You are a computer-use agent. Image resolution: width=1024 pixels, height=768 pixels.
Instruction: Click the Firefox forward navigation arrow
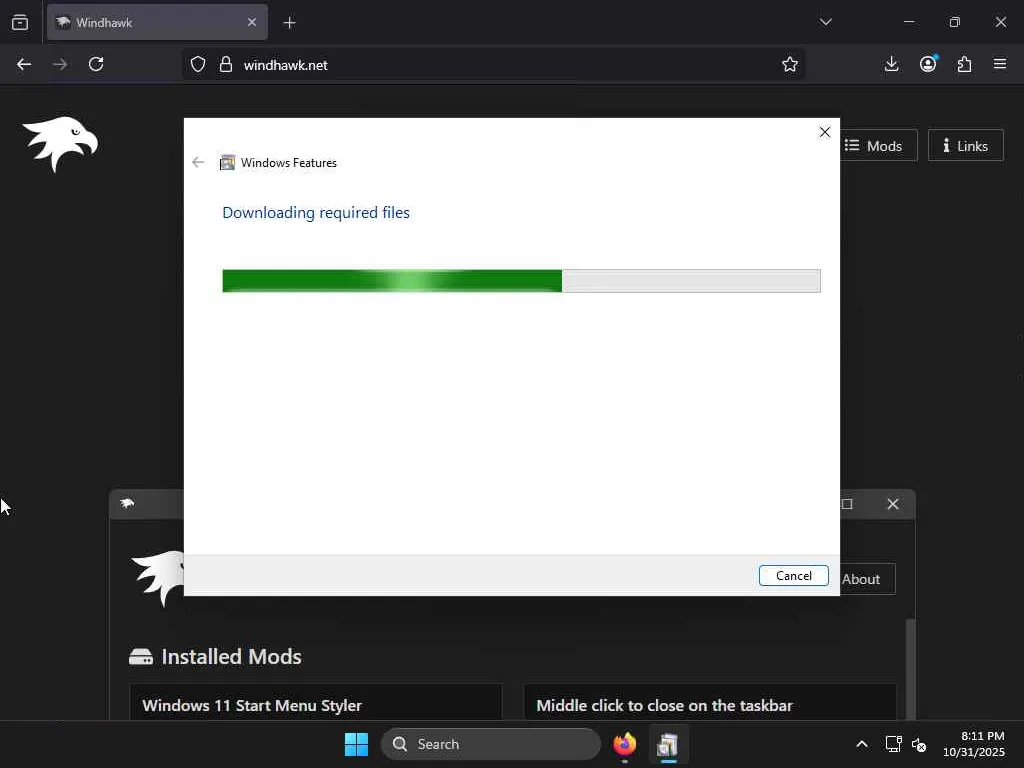(60, 64)
